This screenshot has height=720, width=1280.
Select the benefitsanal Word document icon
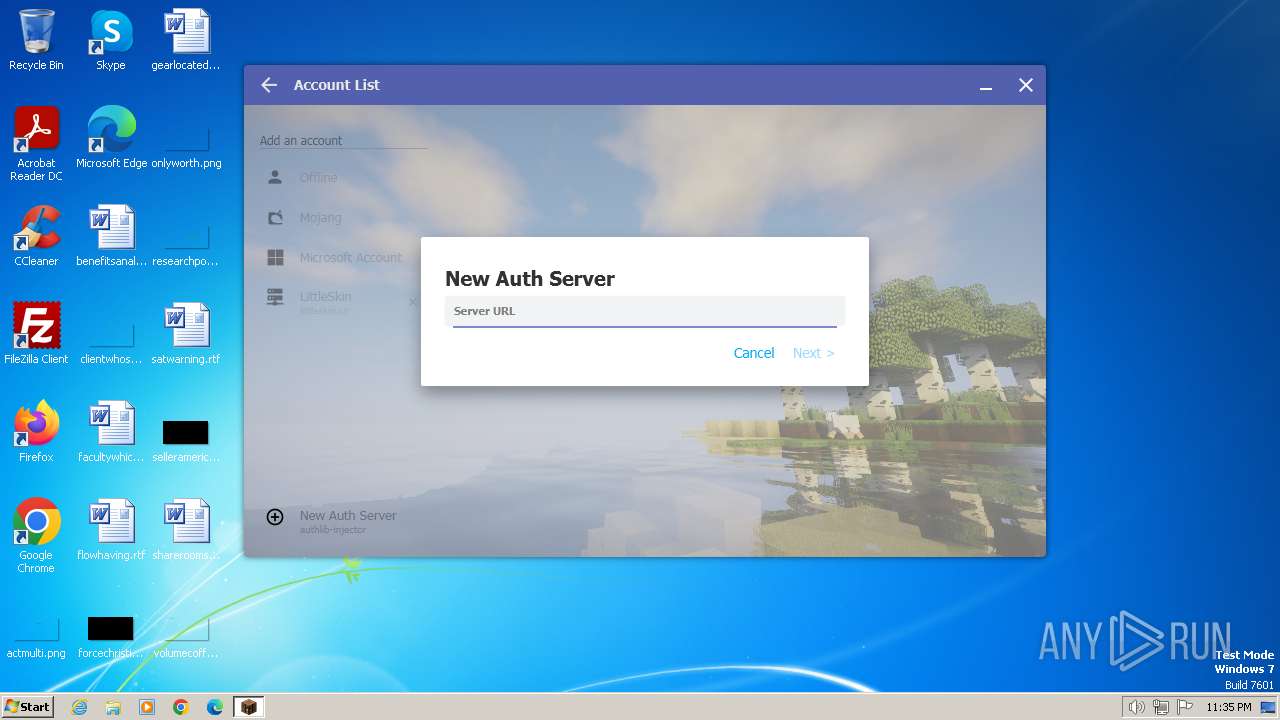[x=111, y=236]
